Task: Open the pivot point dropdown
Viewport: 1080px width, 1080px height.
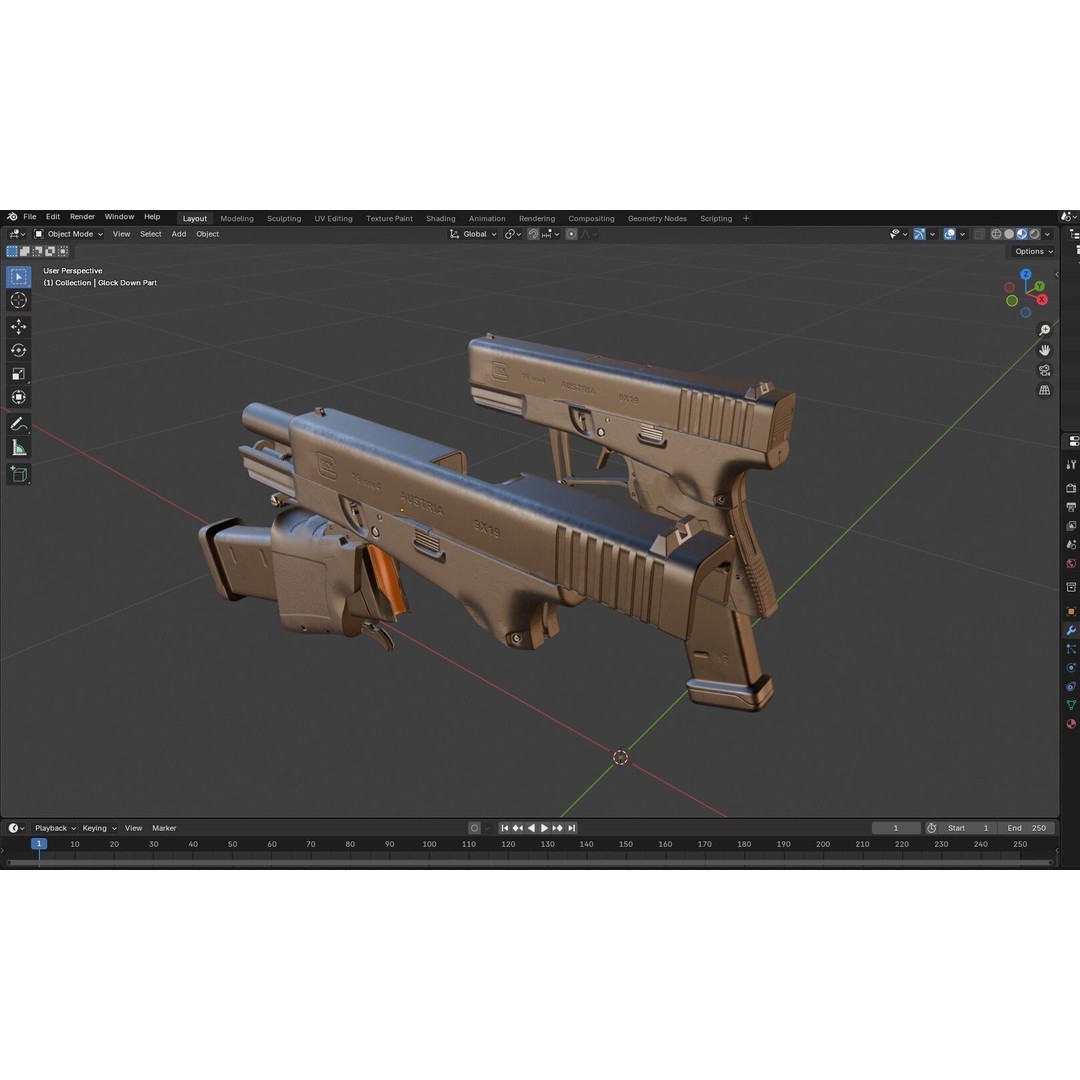Action: click(512, 234)
